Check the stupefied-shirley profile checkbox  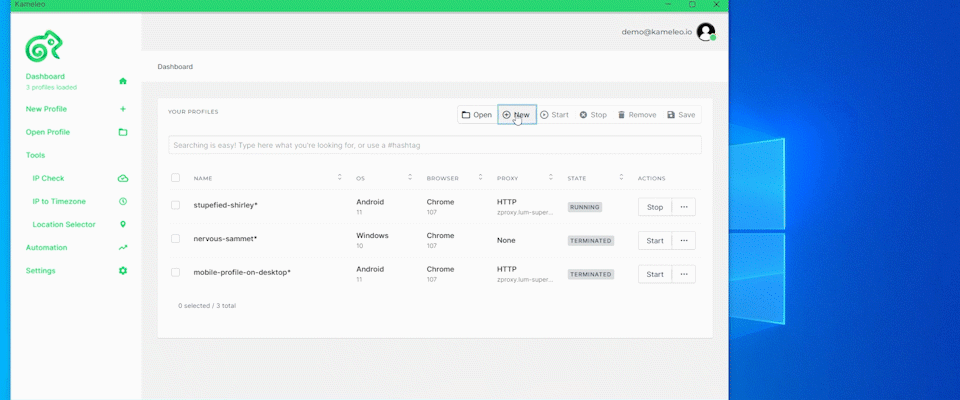tap(176, 205)
